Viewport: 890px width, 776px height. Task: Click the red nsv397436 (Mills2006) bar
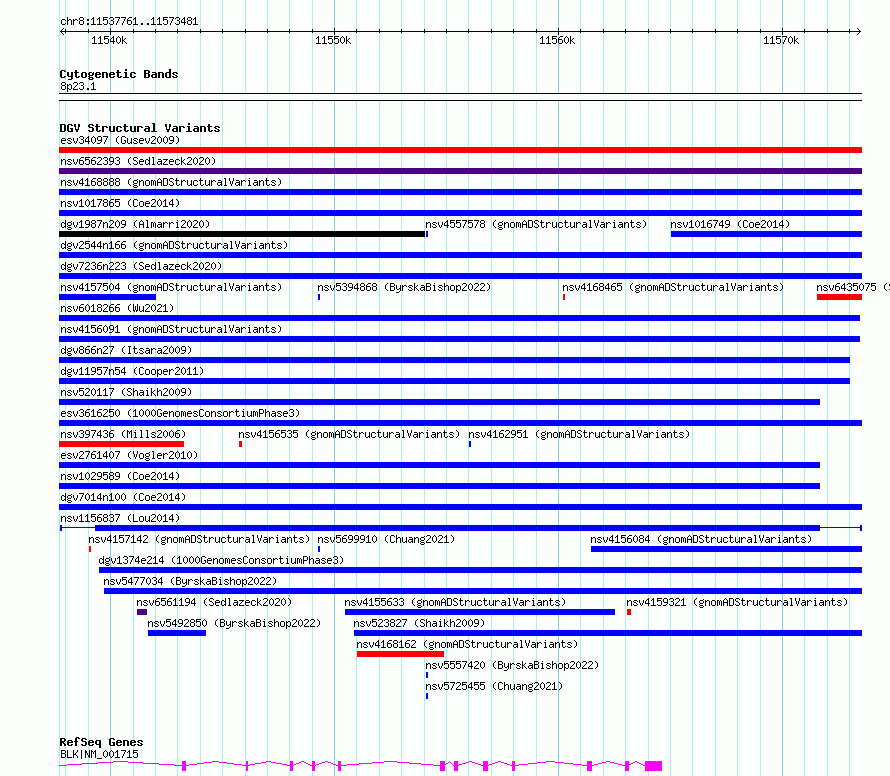point(121,444)
